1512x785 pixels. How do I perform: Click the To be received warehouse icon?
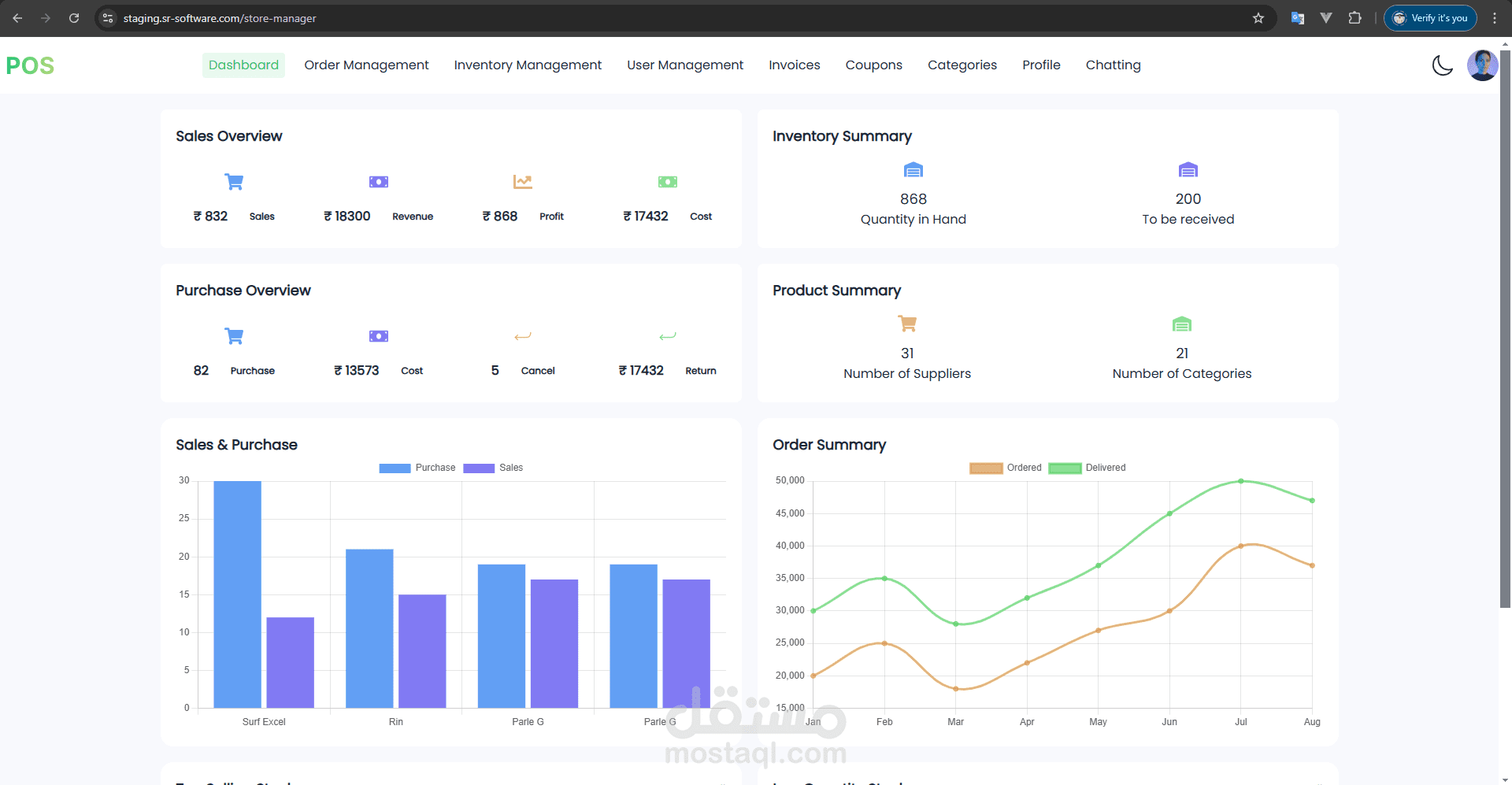coord(1188,170)
